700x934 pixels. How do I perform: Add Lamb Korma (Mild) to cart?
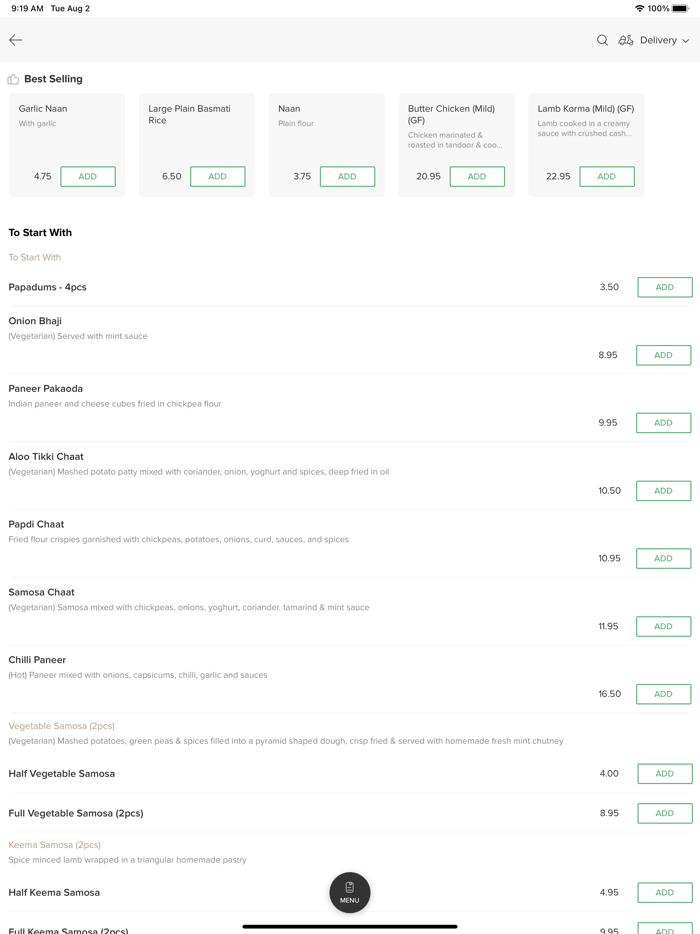click(606, 176)
